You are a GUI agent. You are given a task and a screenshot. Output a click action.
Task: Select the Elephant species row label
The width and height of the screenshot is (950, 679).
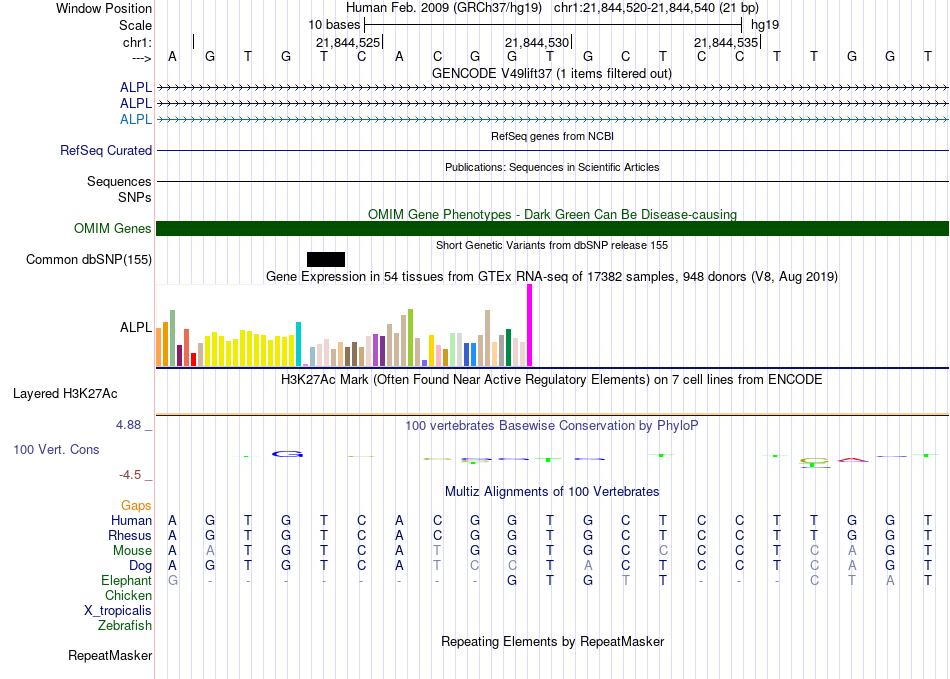point(126,581)
